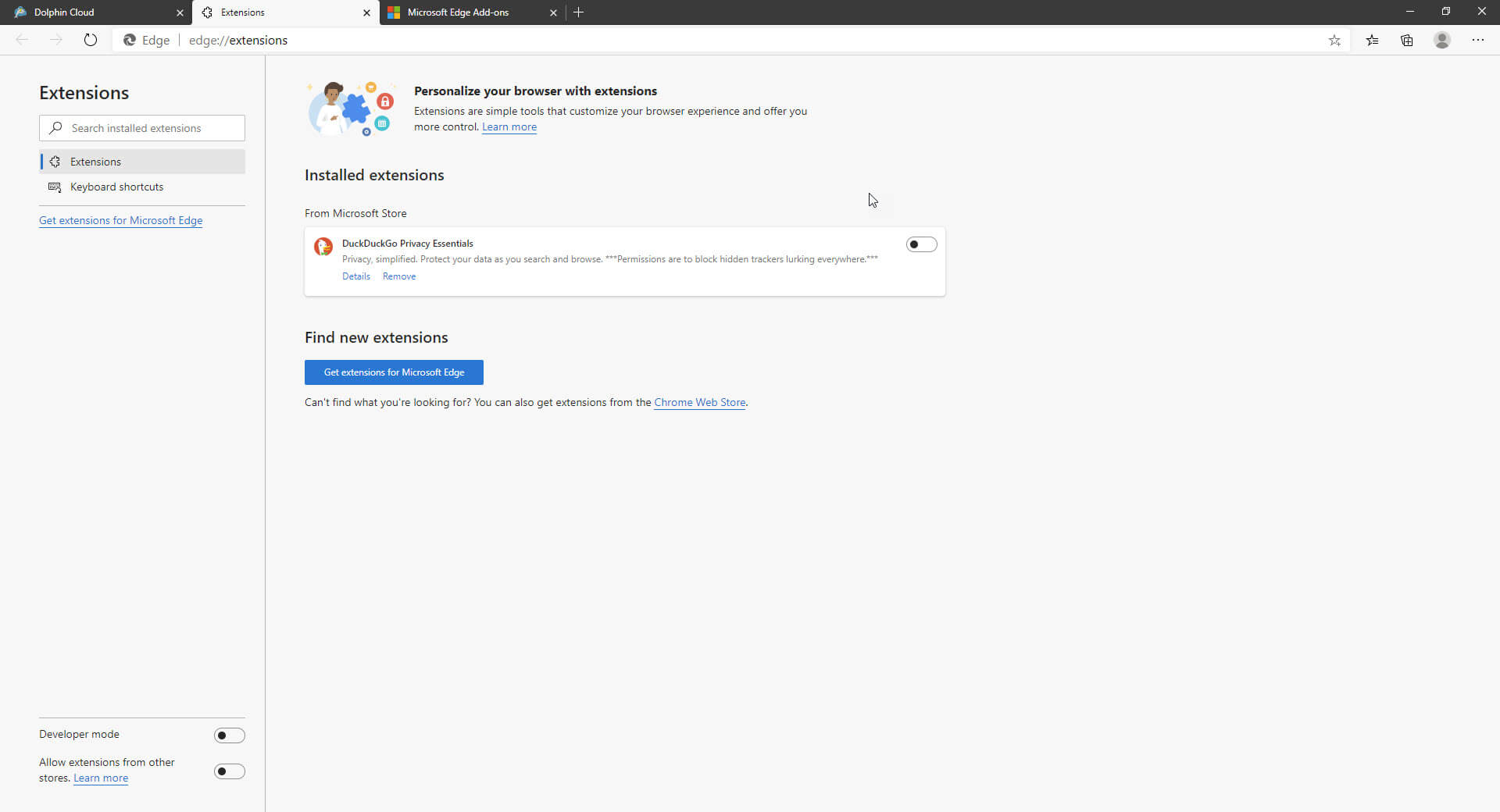Select Extensions in the left sidebar
Screen dimensions: 1500x812
[x=142, y=162]
